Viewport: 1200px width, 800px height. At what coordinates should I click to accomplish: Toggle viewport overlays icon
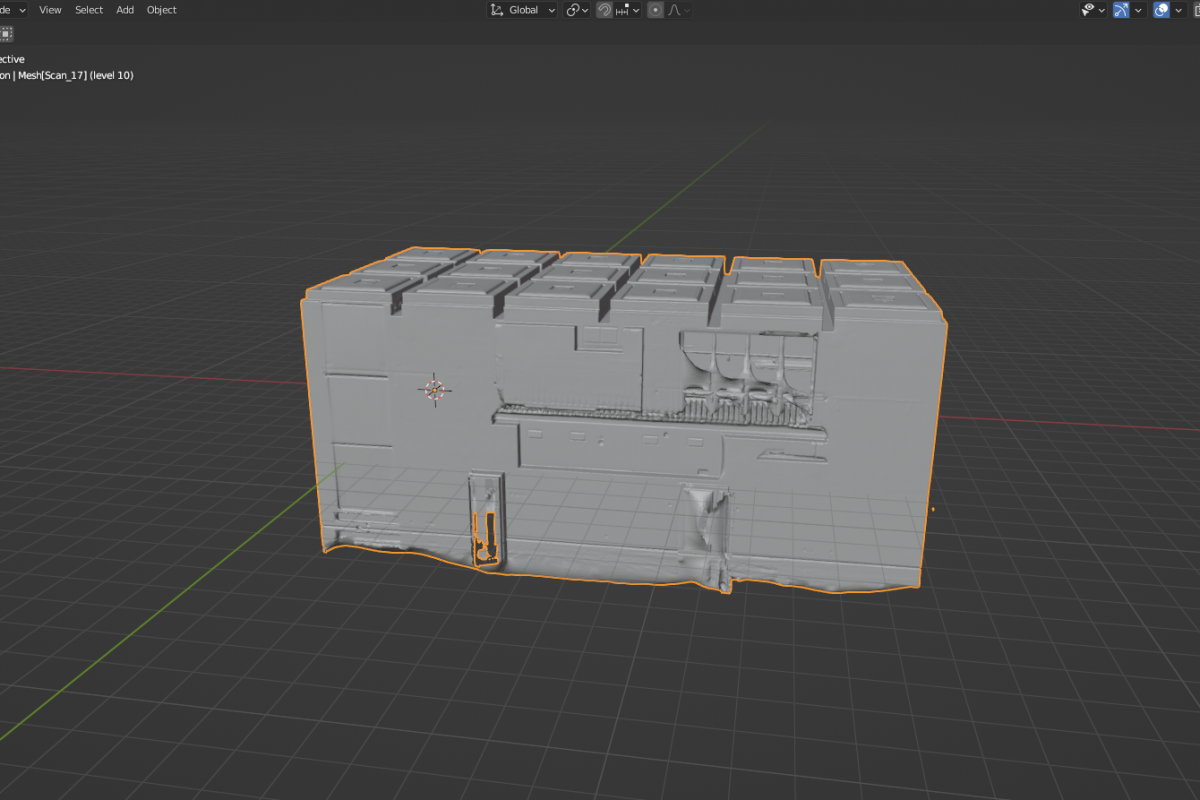click(1162, 10)
